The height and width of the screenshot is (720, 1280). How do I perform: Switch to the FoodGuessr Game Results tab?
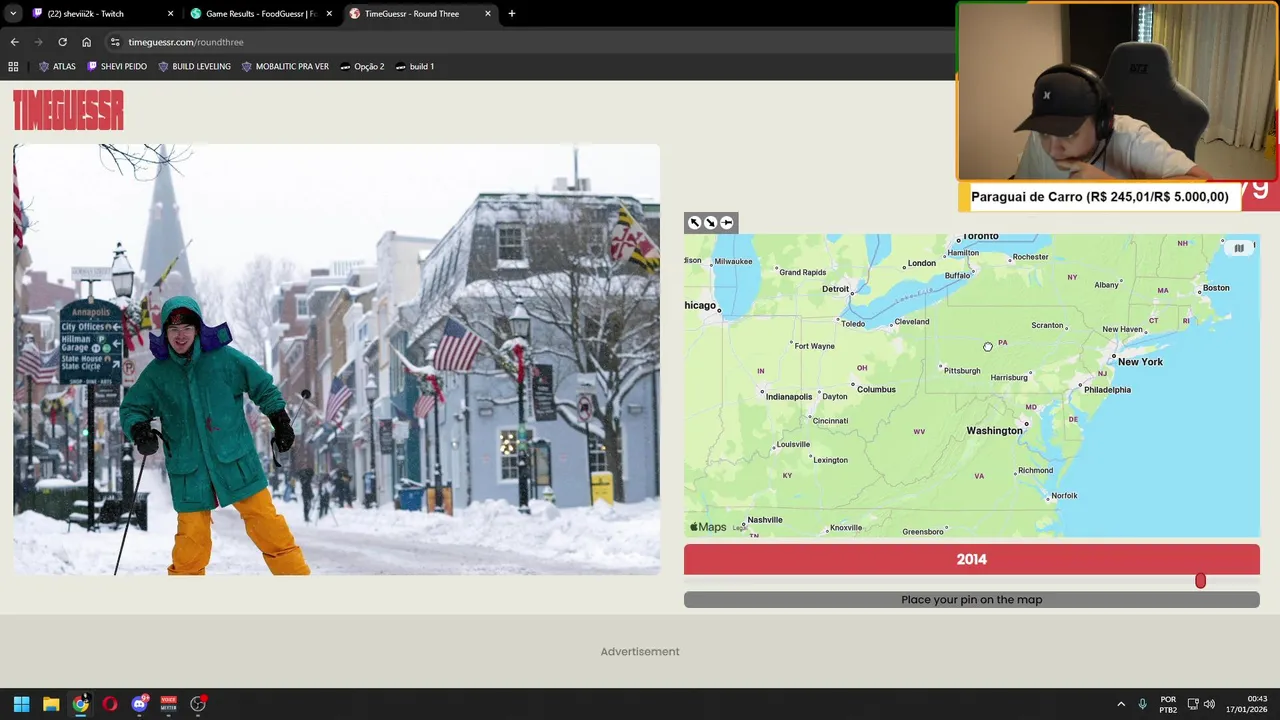[261, 14]
